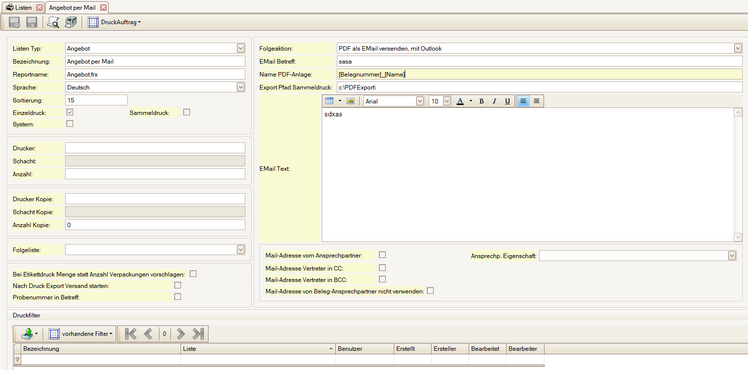The width and height of the screenshot is (748, 370).
Task: Click the Druckfilter add filter icon
Action: 27,334
